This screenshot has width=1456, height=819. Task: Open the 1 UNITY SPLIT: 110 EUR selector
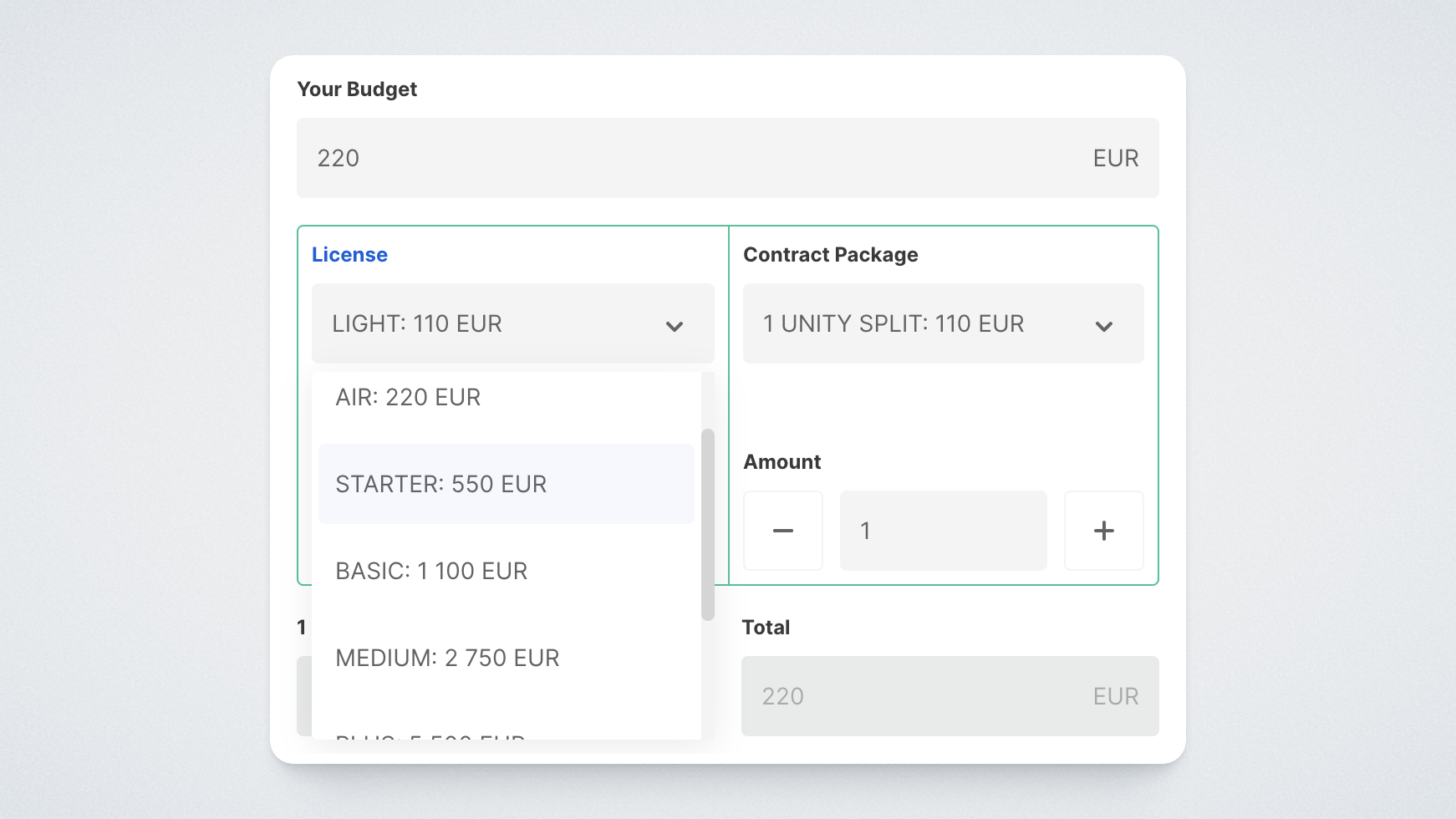coord(893,324)
